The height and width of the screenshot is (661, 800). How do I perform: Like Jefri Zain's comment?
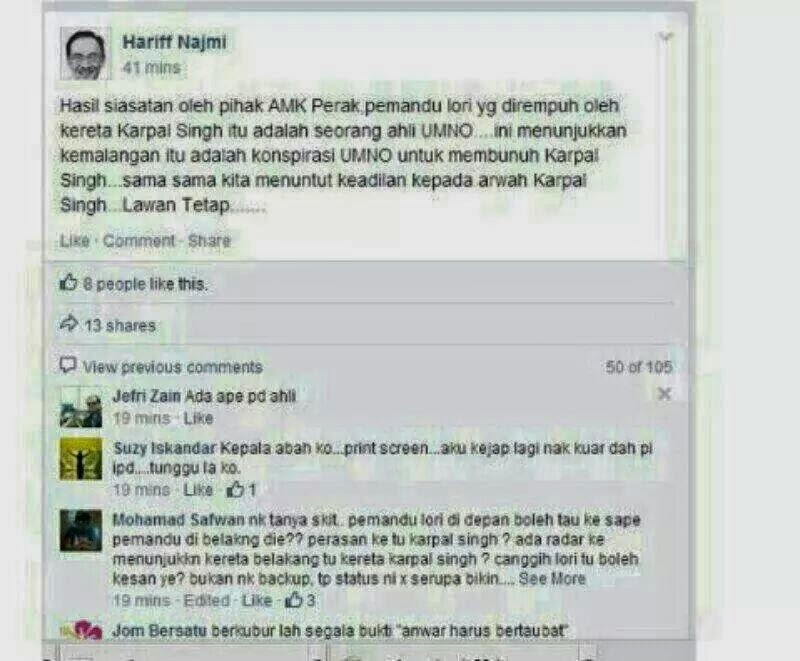point(198,418)
